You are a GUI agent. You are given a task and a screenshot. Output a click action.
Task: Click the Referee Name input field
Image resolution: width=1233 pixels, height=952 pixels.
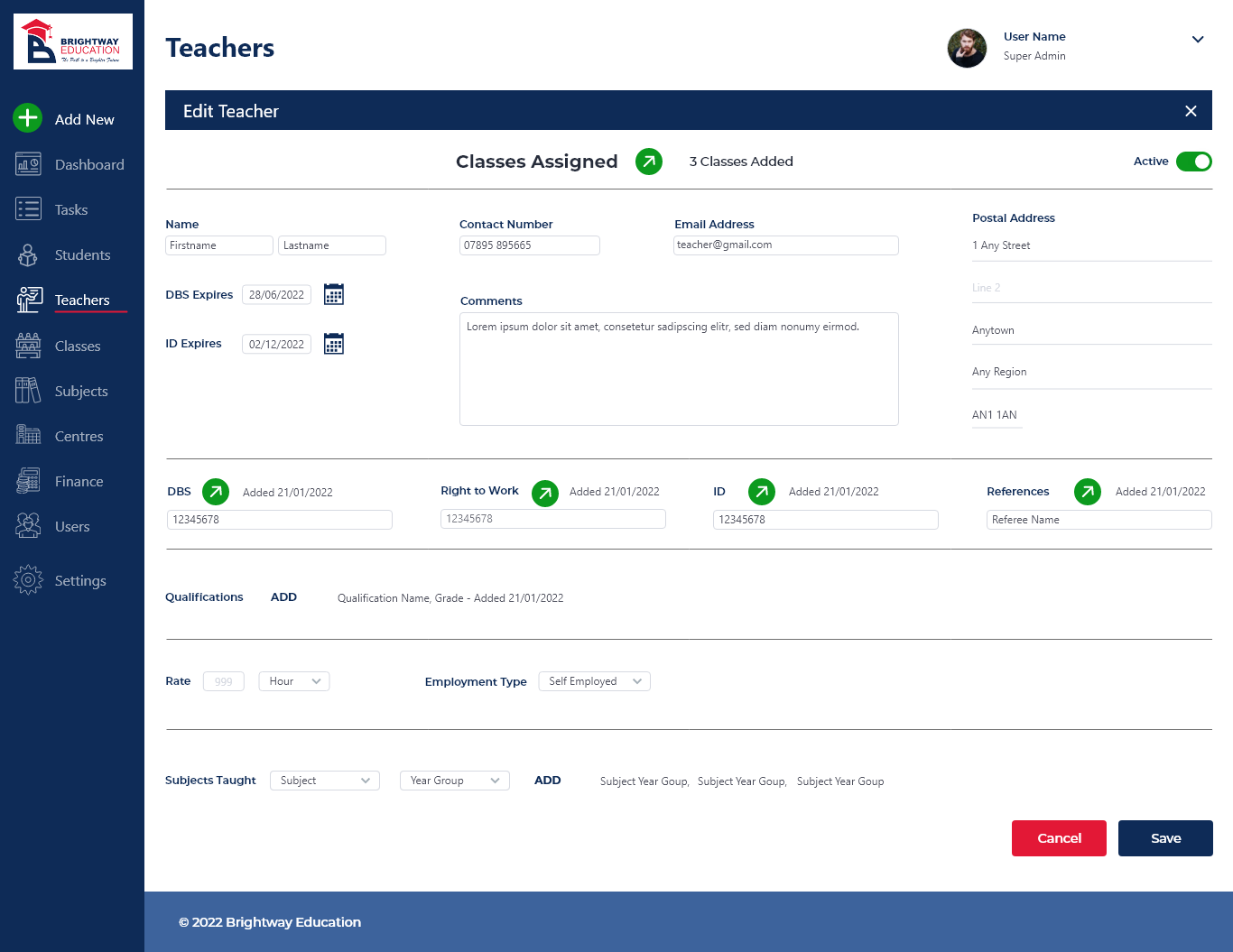(1099, 520)
